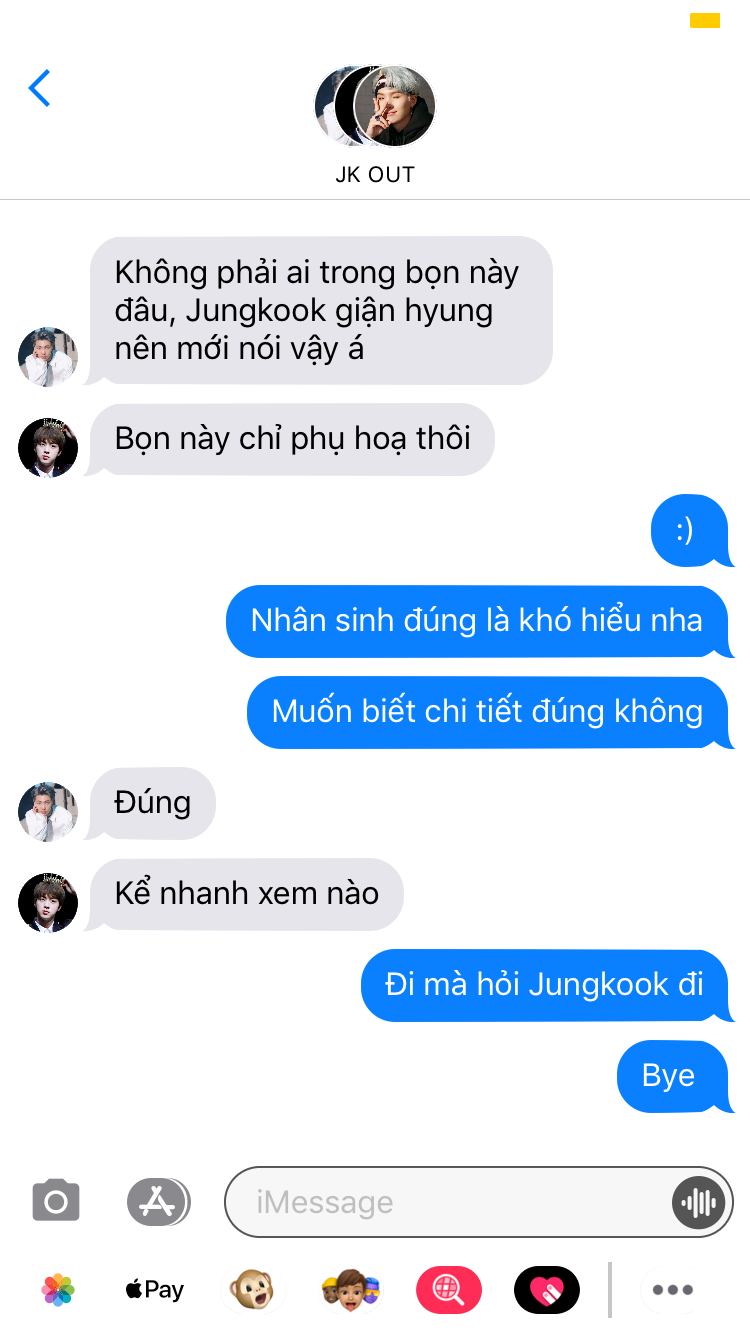Tap the audio waveform record icon
Viewport: 750px width, 1334px height.
pos(698,1201)
